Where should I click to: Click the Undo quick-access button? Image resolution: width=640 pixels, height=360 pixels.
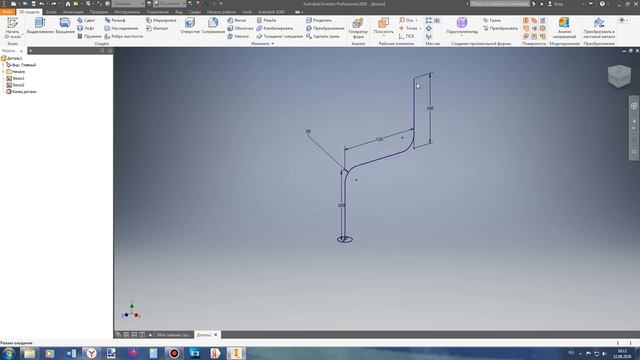(x=42, y=4)
